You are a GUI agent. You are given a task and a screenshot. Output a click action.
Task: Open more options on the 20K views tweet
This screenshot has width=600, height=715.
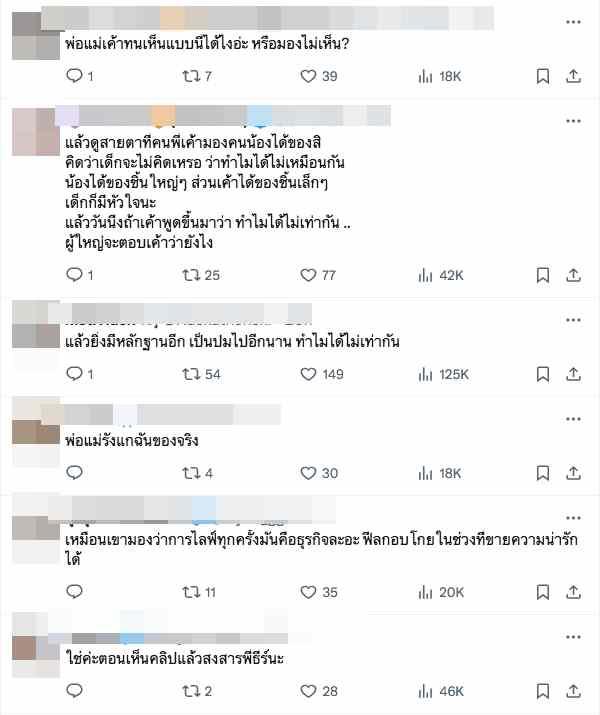[x=573, y=518]
